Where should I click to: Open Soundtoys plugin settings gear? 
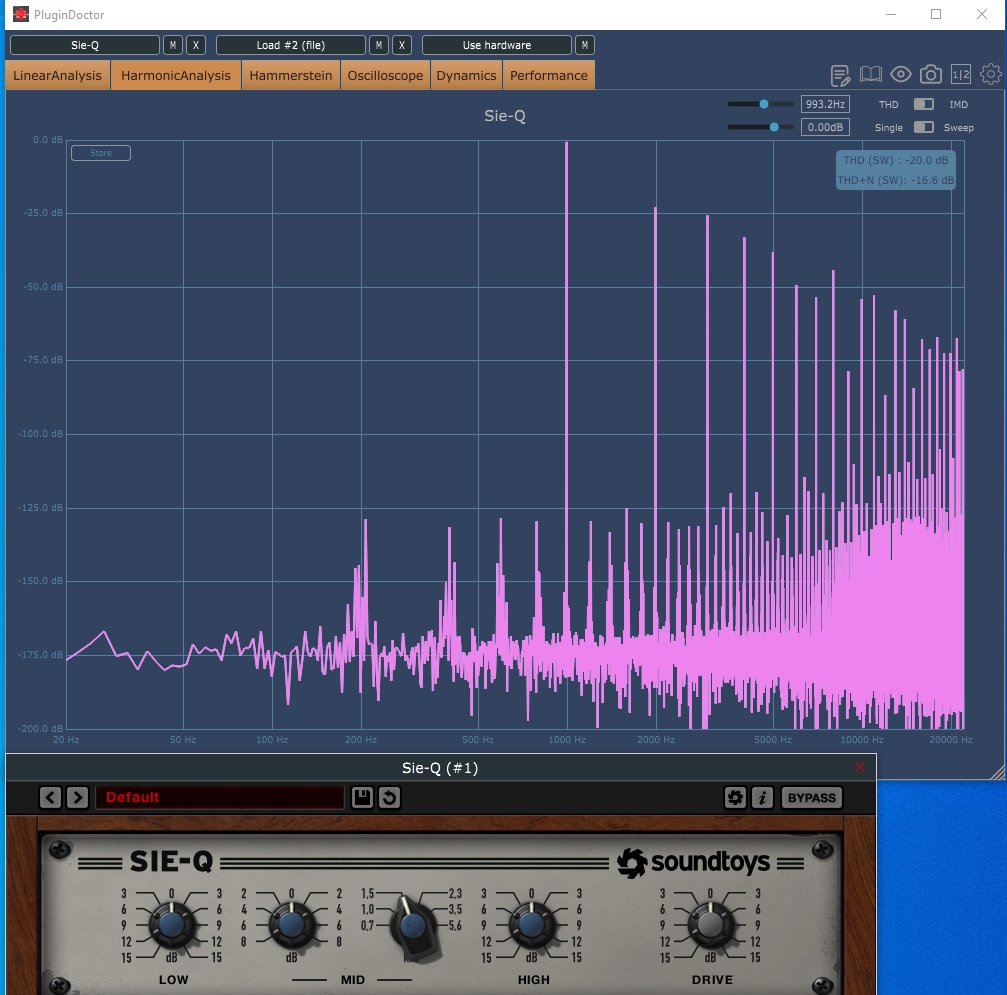[x=735, y=797]
